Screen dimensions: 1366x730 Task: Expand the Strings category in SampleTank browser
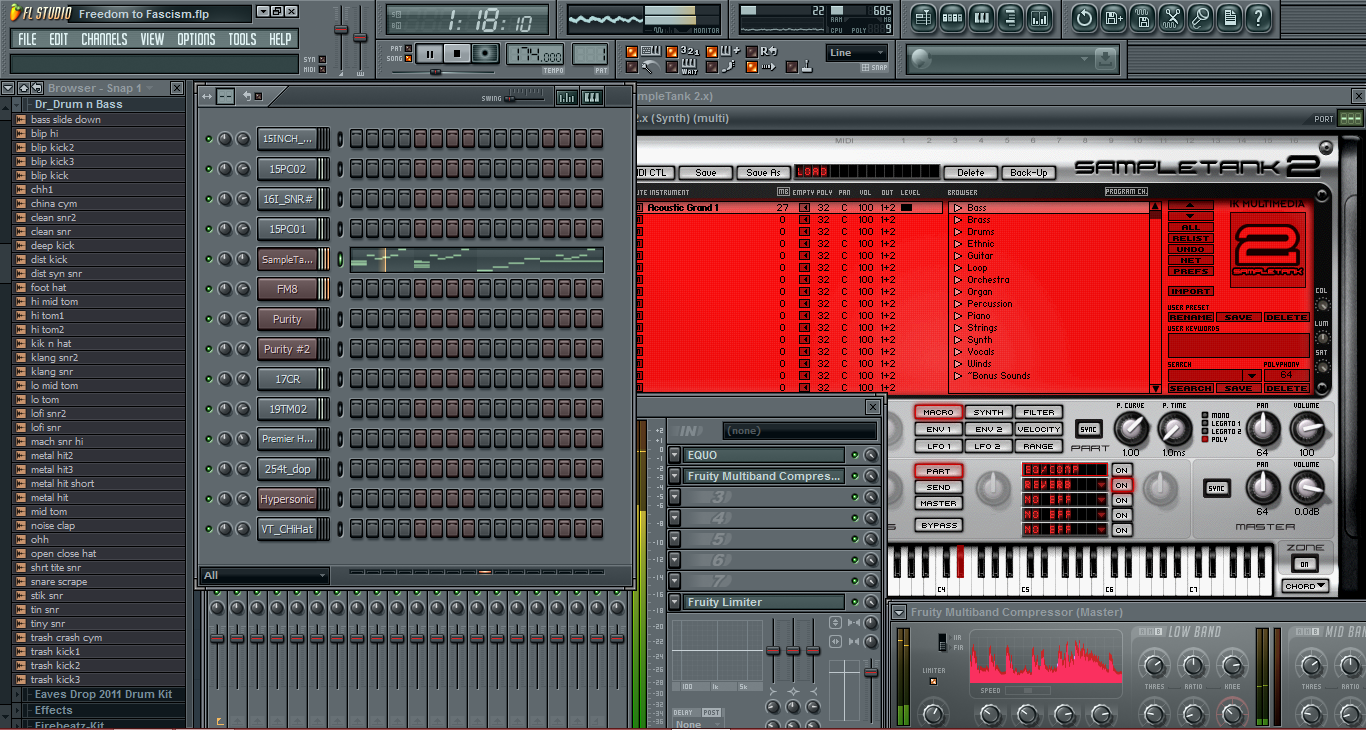(957, 328)
